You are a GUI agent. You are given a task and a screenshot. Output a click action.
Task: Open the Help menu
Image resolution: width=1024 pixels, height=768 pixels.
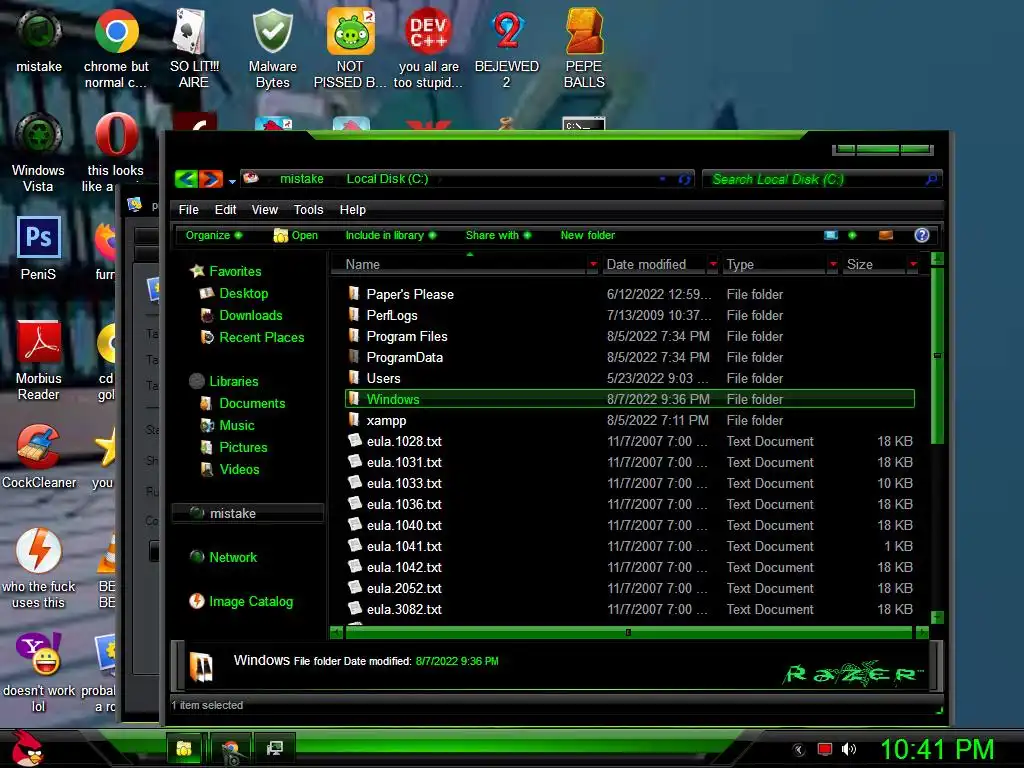pyautogui.click(x=353, y=210)
